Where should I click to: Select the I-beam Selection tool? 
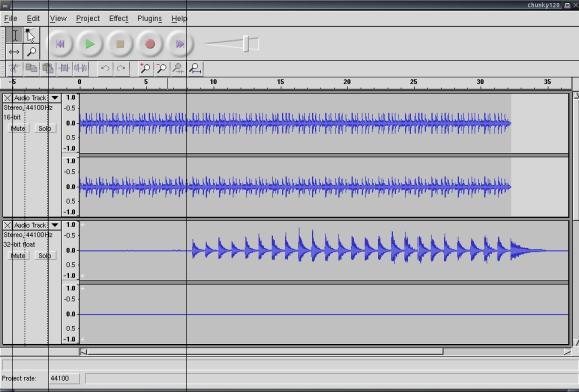[x=14, y=35]
